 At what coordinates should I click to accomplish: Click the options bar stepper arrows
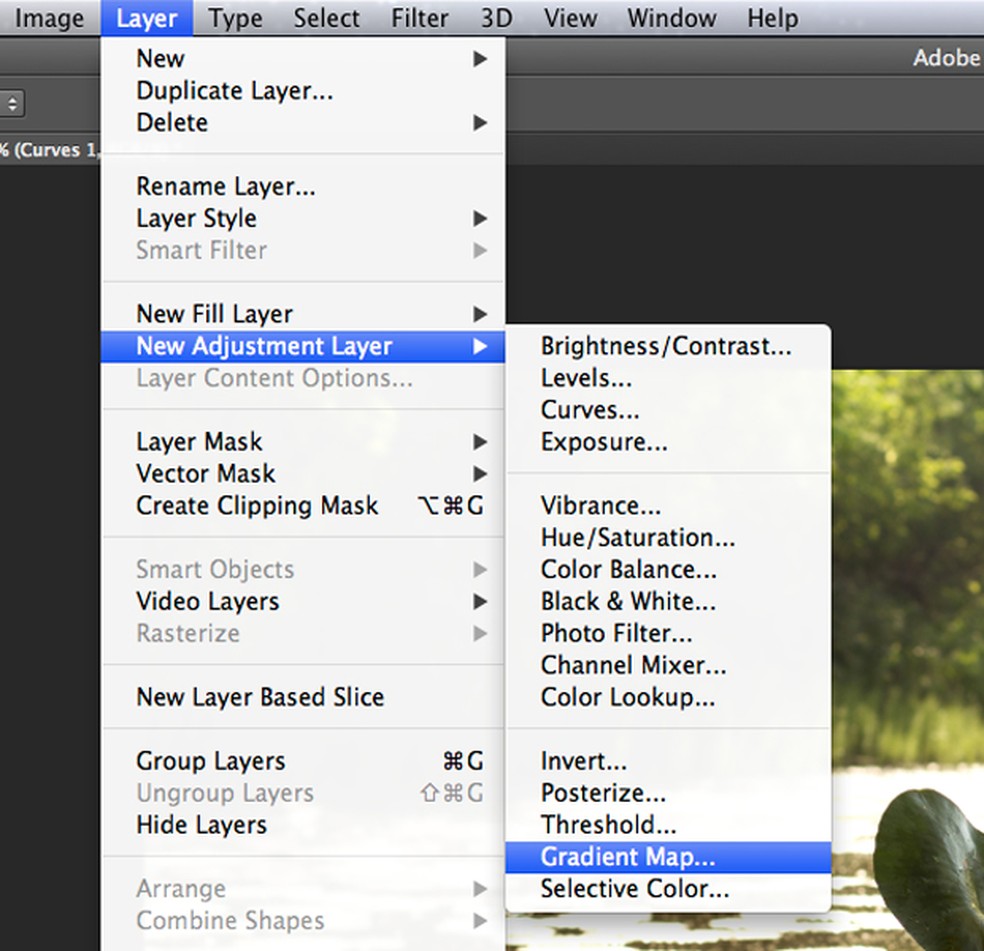pyautogui.click(x=13, y=103)
